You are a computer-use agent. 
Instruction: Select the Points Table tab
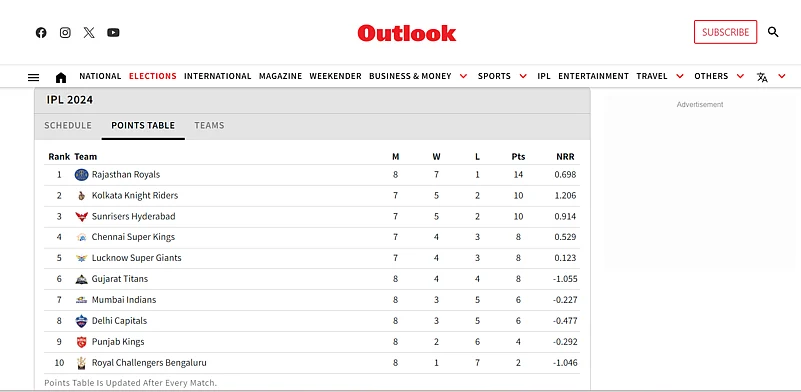(x=143, y=125)
